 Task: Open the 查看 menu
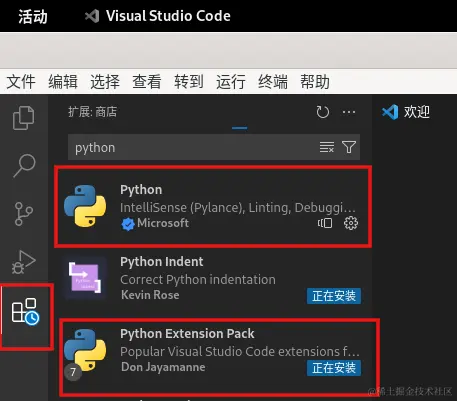pos(147,82)
